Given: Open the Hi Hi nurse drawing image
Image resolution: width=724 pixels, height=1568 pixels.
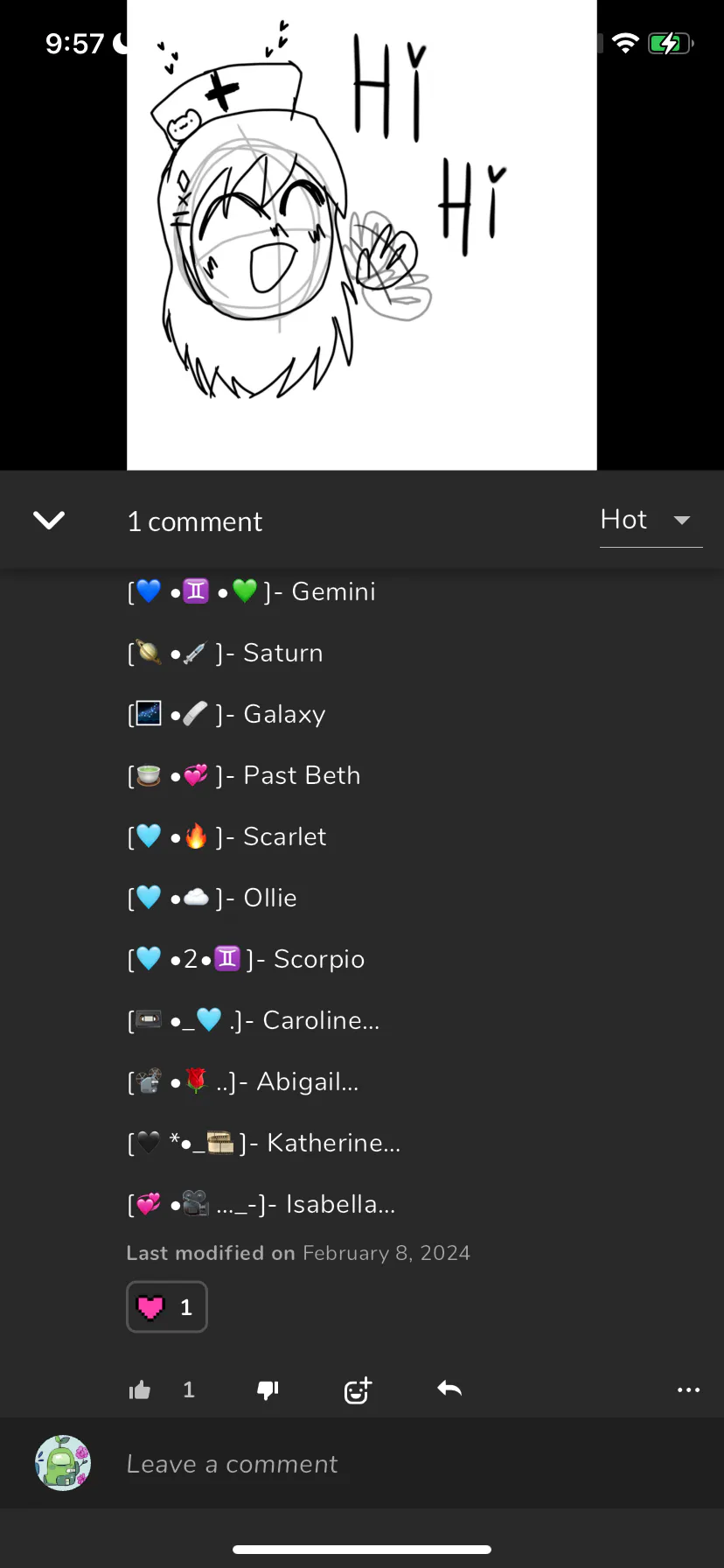Looking at the screenshot, I should tap(362, 235).
